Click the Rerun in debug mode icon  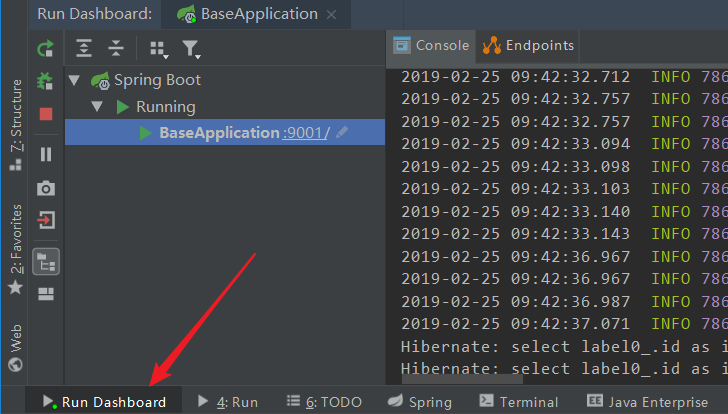tap(45, 81)
